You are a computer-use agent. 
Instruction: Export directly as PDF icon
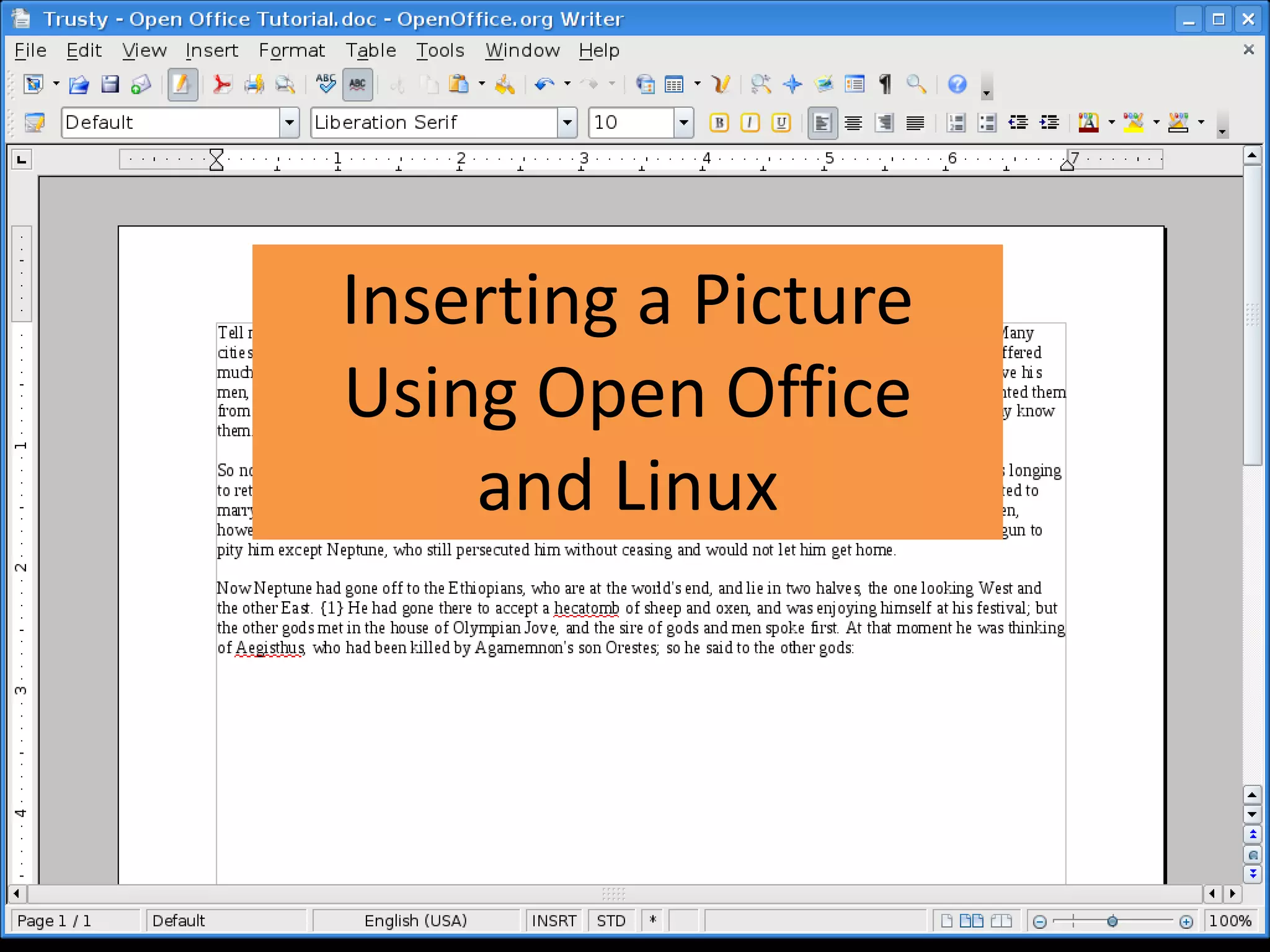tap(221, 84)
